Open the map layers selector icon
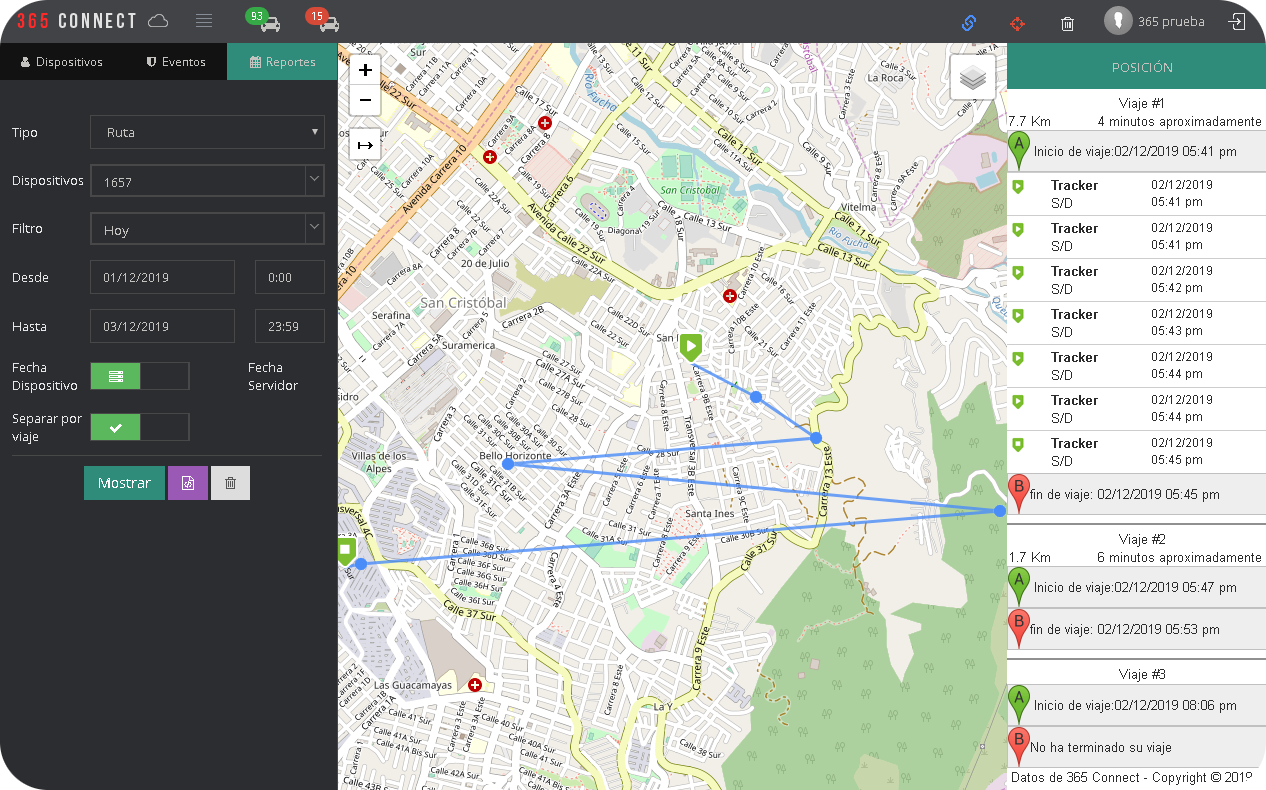 point(972,76)
